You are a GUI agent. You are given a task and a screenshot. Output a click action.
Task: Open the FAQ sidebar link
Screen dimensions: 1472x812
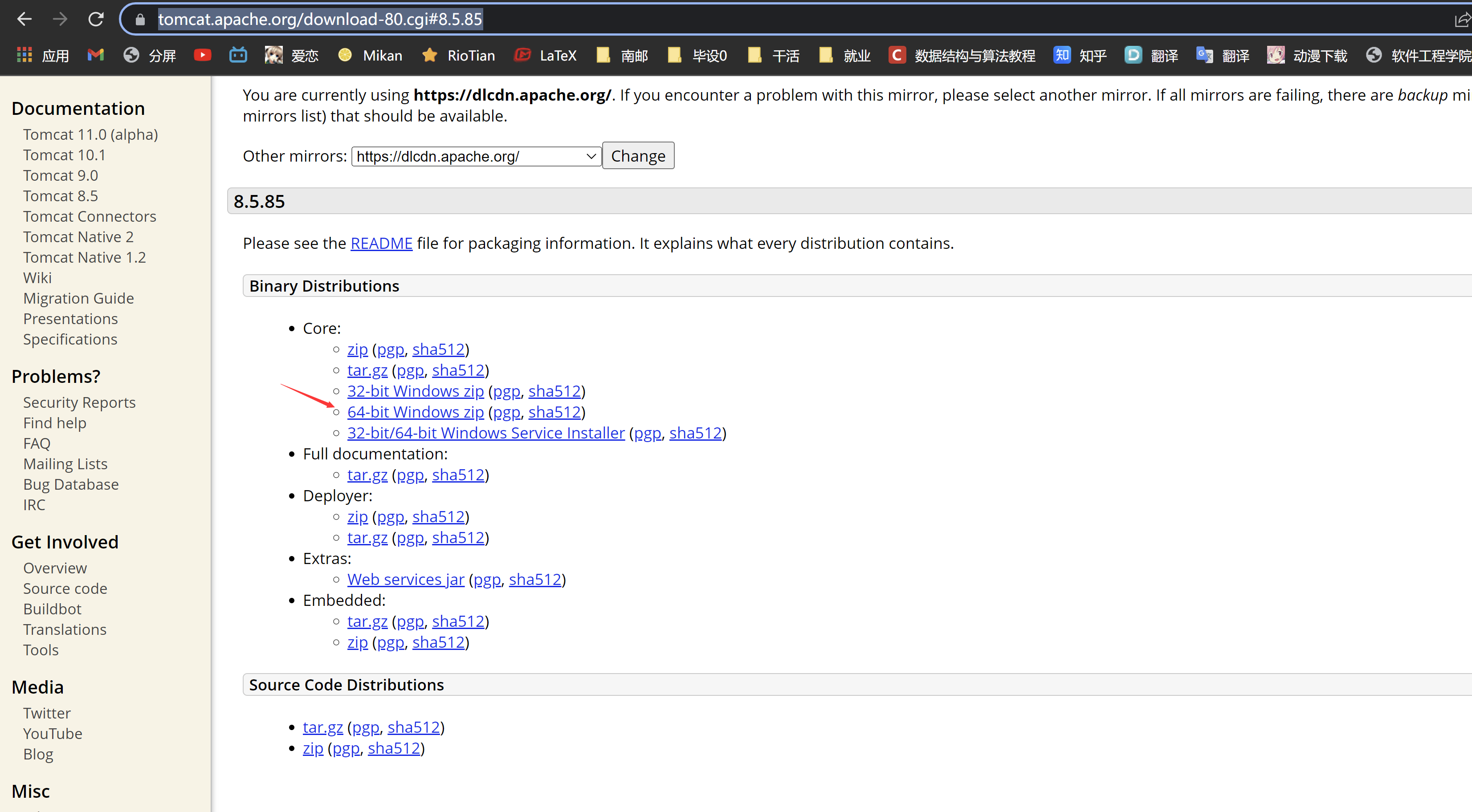[x=37, y=443]
